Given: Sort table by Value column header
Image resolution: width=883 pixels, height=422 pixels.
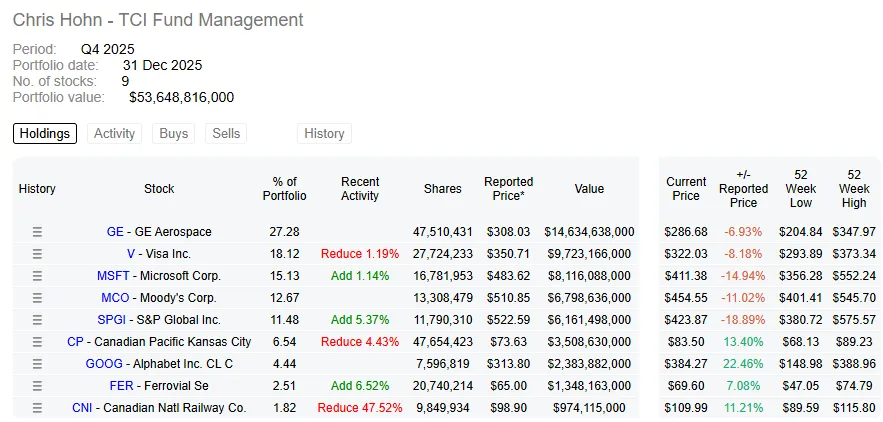Looking at the screenshot, I should tap(589, 189).
